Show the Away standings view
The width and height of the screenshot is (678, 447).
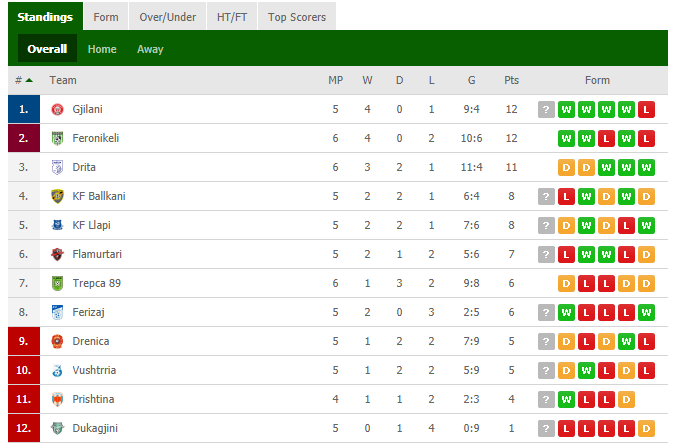tap(150, 49)
